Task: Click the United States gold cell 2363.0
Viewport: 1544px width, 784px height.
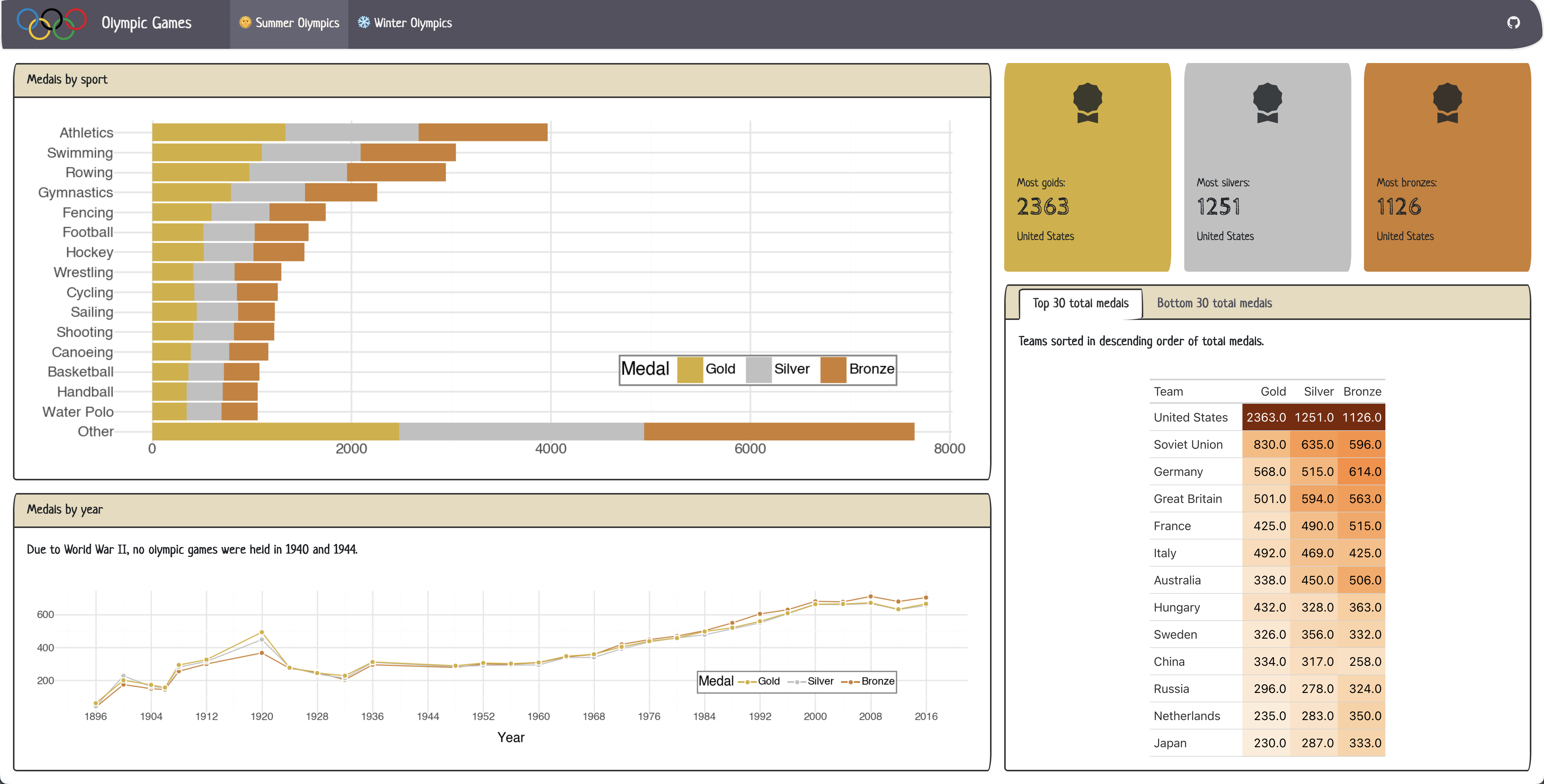Action: [1266, 417]
